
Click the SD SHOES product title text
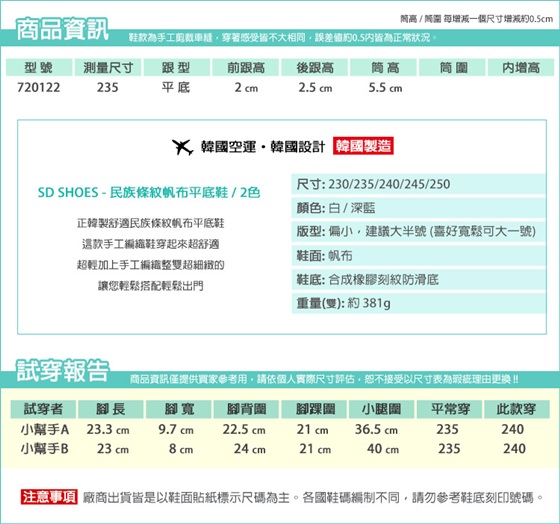pyautogui.click(x=149, y=193)
